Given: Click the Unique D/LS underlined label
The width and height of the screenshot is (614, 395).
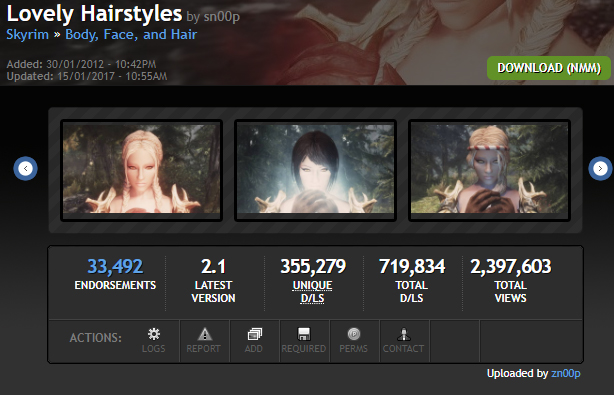Looking at the screenshot, I should [312, 292].
